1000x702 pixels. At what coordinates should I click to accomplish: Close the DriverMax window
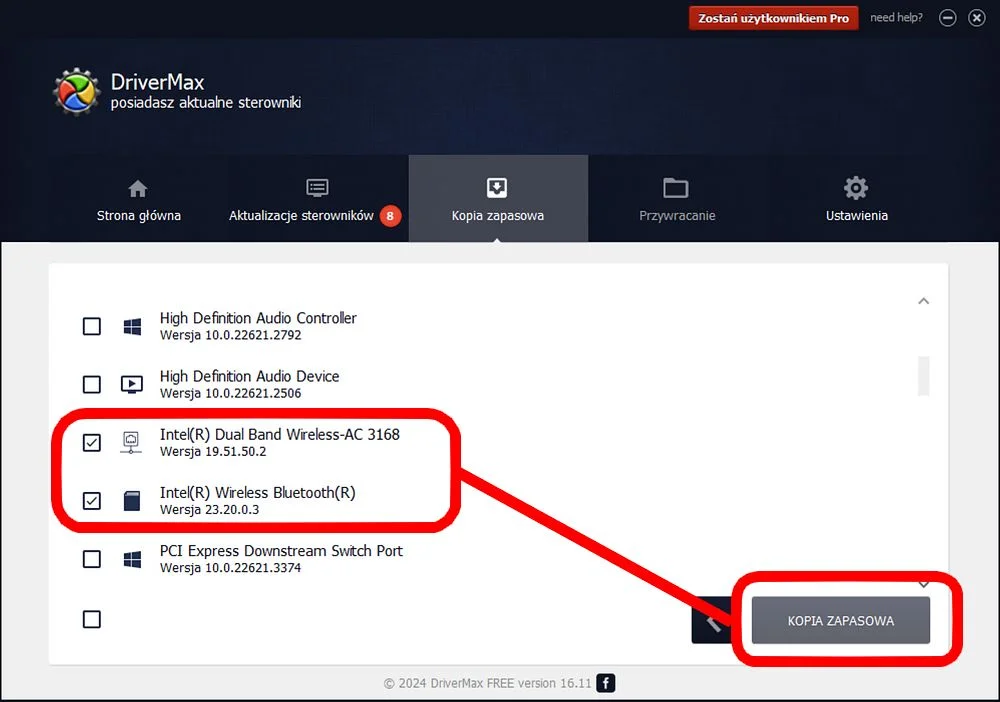[x=976, y=18]
